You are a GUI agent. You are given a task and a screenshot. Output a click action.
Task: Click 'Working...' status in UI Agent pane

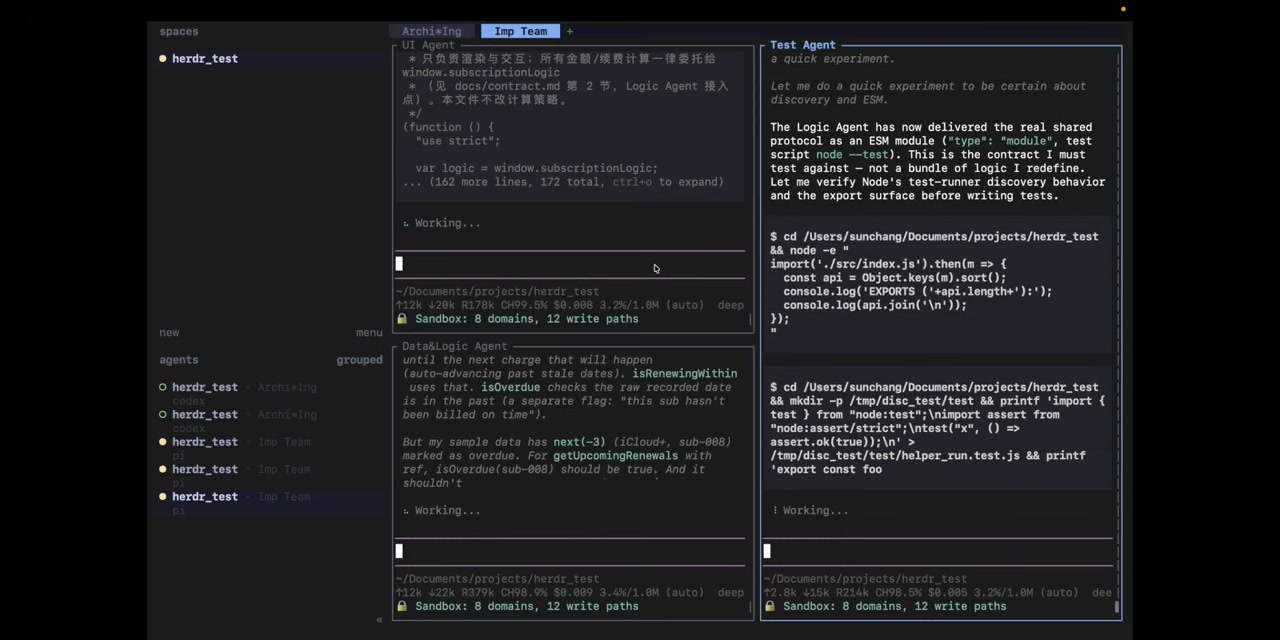[447, 223]
